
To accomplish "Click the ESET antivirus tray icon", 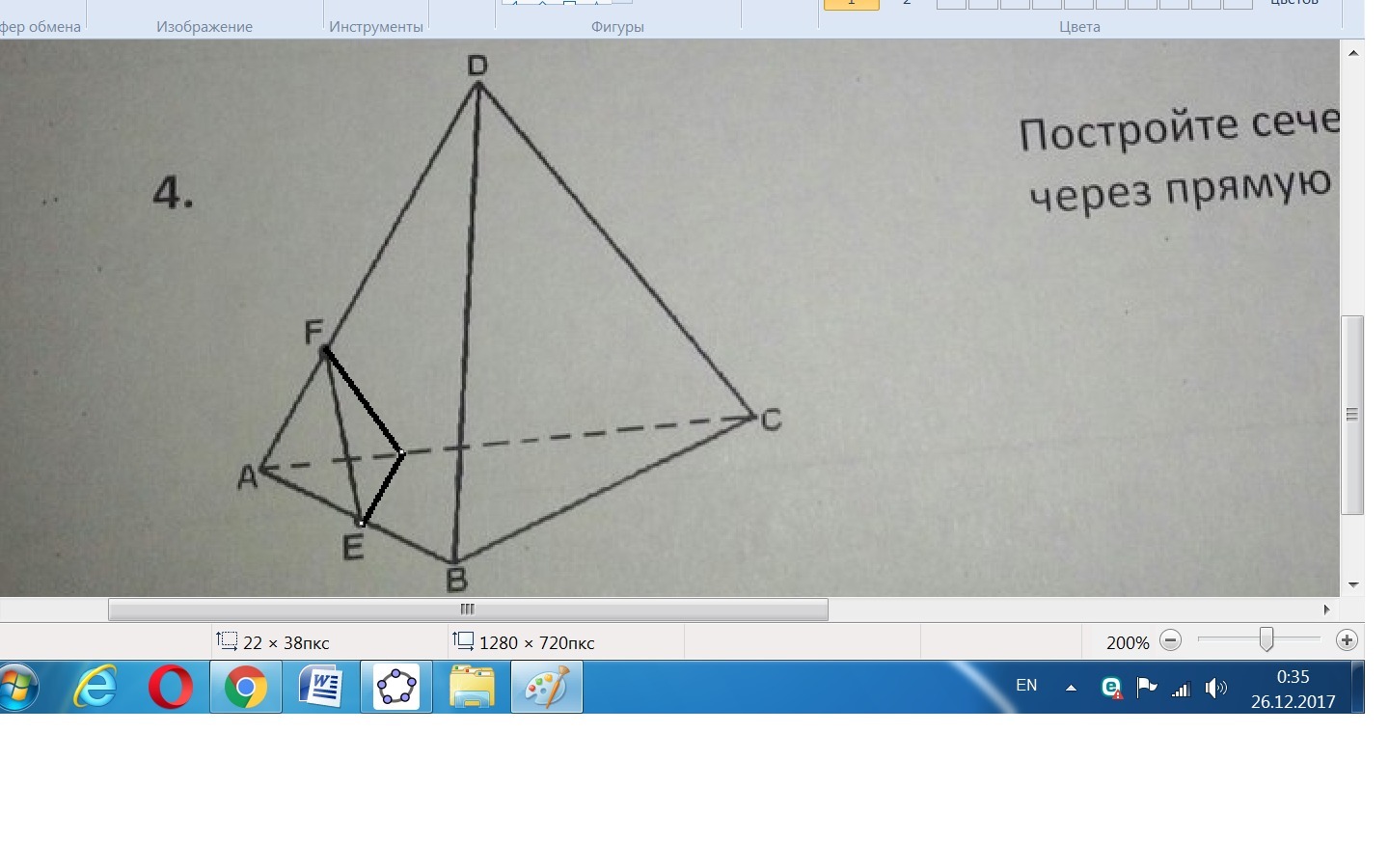I will point(1111,688).
